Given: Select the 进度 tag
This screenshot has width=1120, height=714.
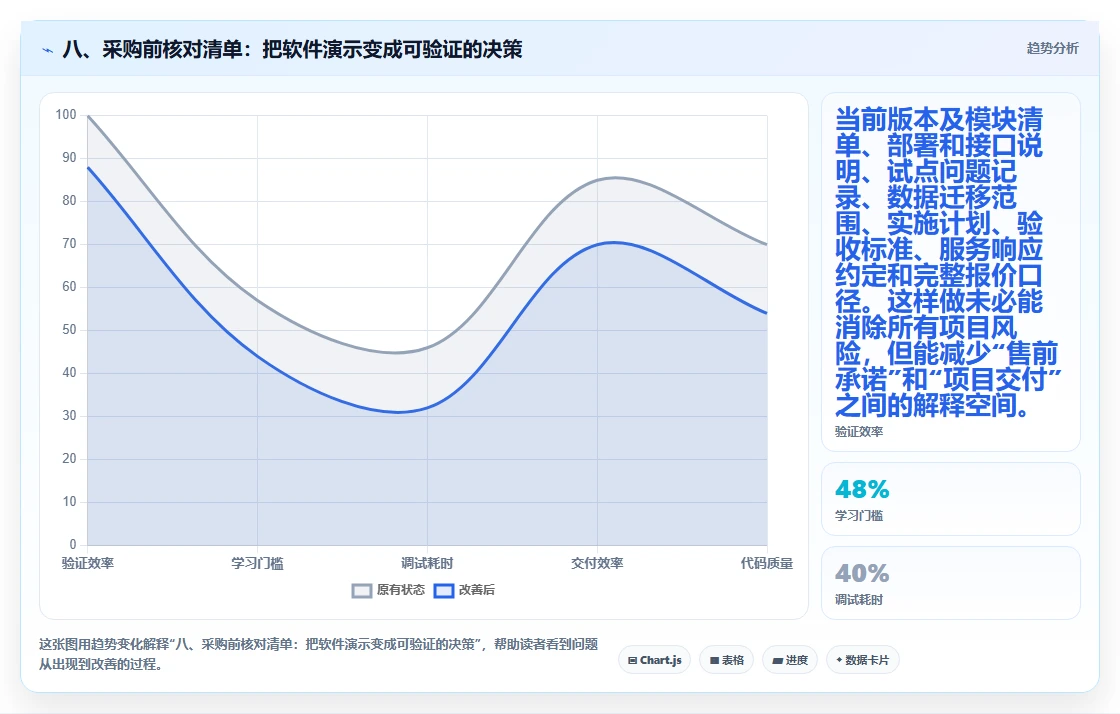Looking at the screenshot, I should pos(789,660).
